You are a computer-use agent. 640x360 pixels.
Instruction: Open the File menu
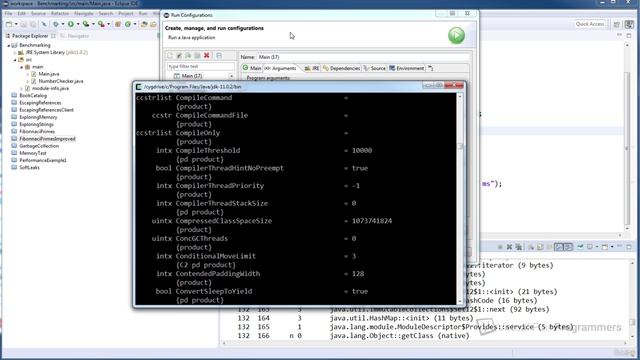pos(9,13)
